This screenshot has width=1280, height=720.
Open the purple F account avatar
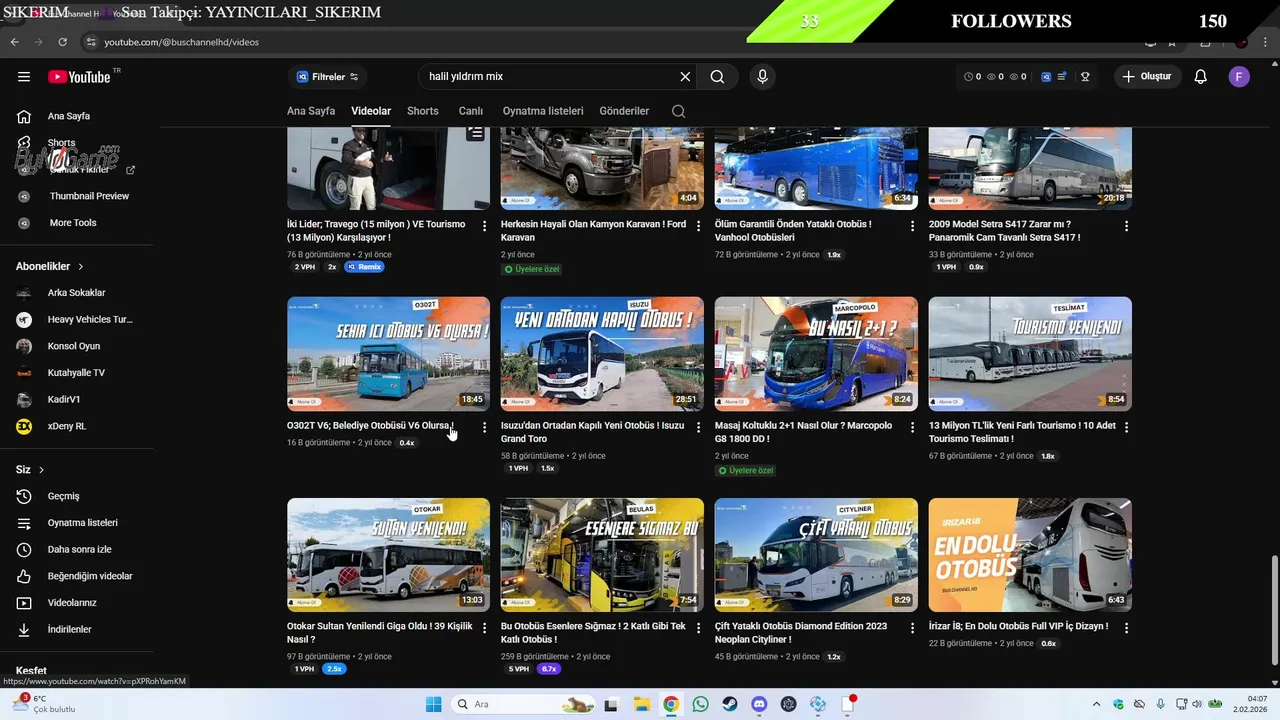pos(1239,76)
